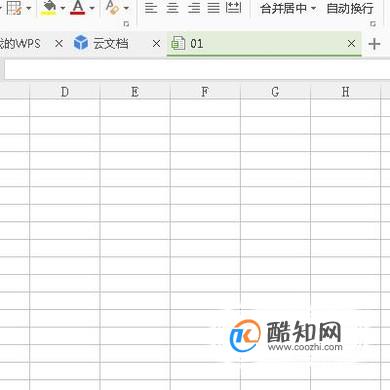Click the red font color A icon

coord(78,7)
